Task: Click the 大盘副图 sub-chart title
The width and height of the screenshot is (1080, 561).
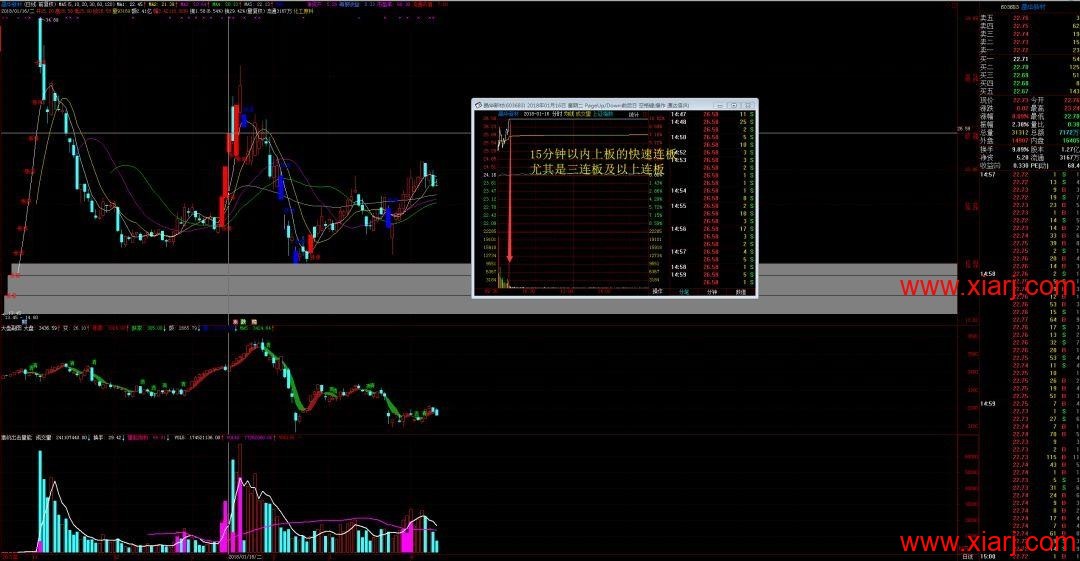Action: coord(10,328)
